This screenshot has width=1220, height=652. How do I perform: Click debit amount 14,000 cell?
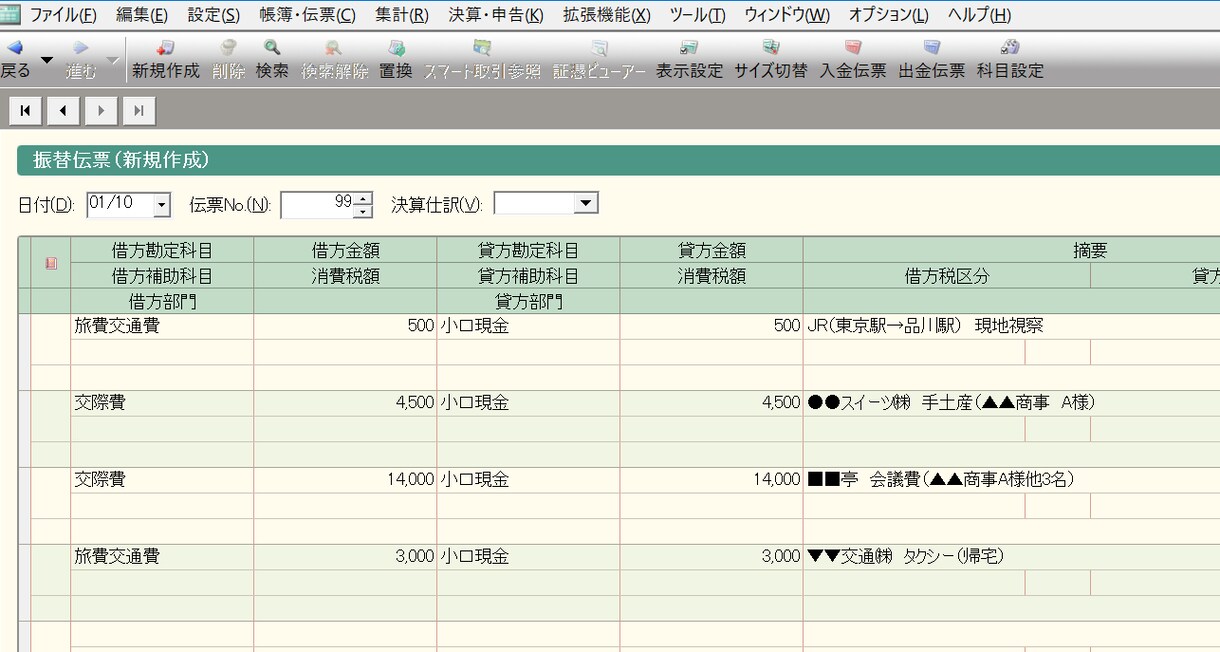345,480
